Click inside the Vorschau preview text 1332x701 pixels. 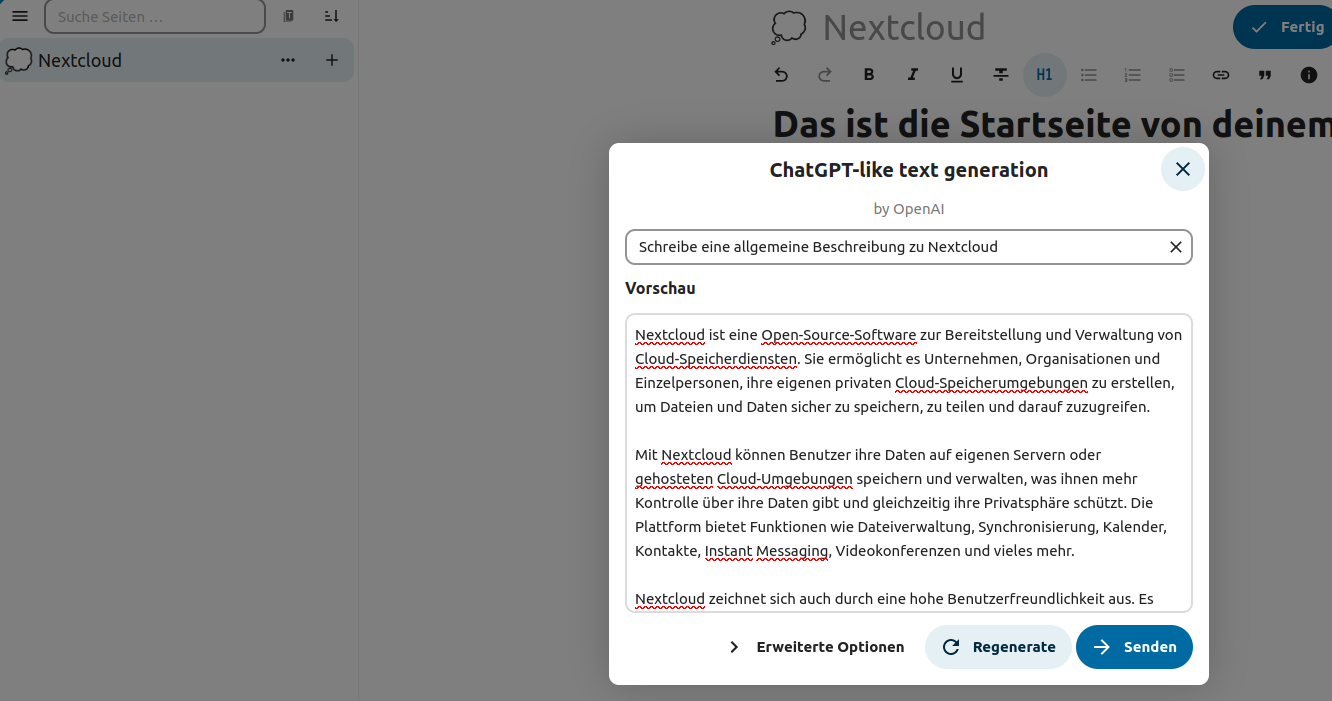[x=908, y=462]
